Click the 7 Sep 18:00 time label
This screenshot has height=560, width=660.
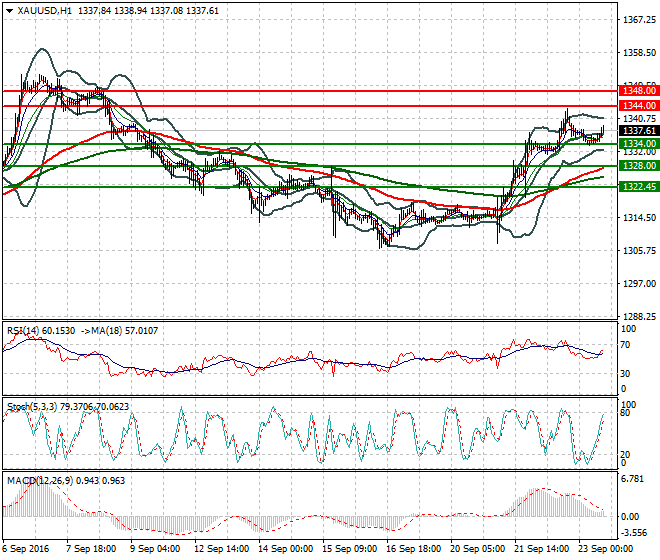click(91, 549)
